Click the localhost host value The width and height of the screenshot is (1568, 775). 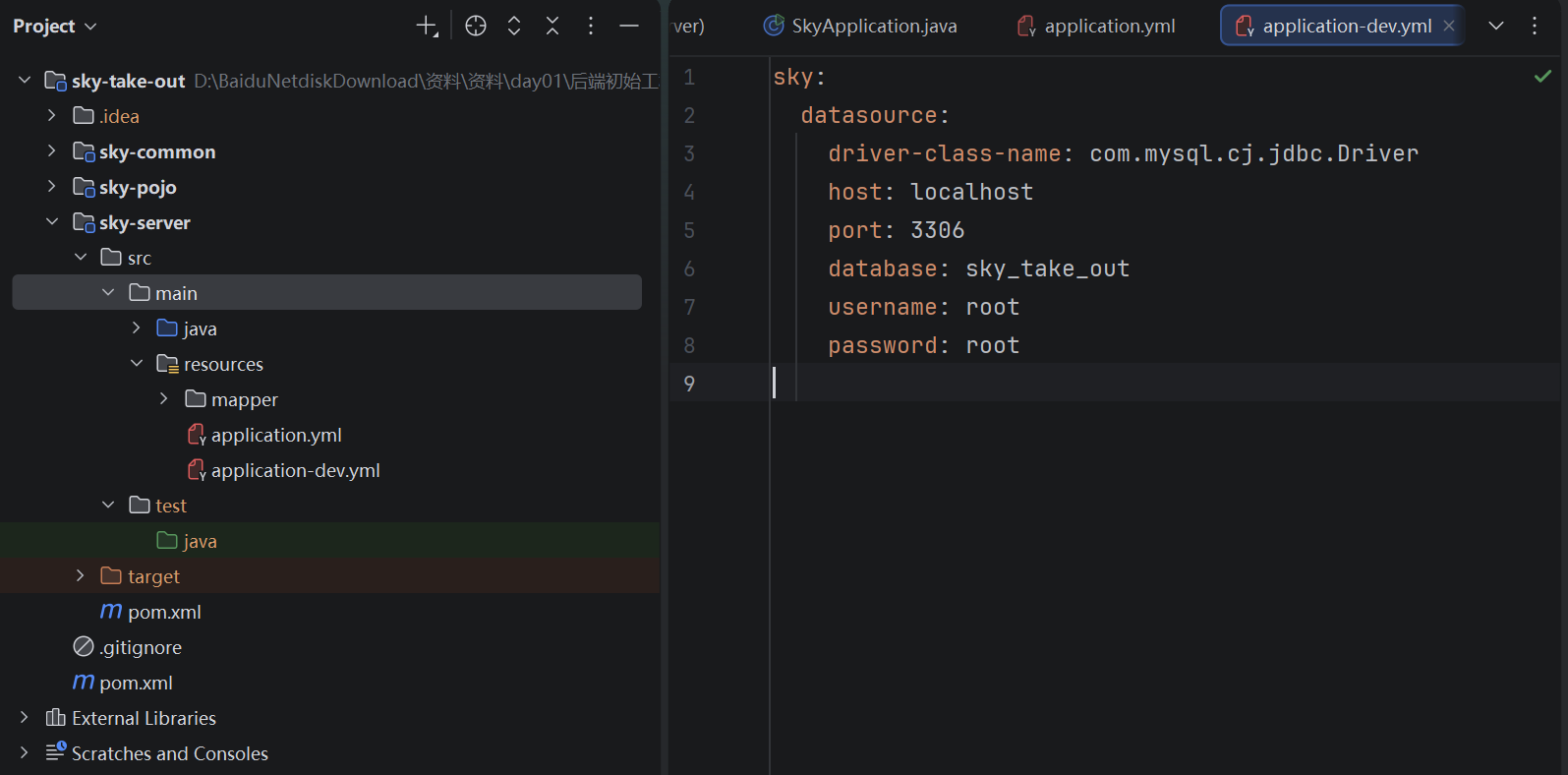point(971,192)
